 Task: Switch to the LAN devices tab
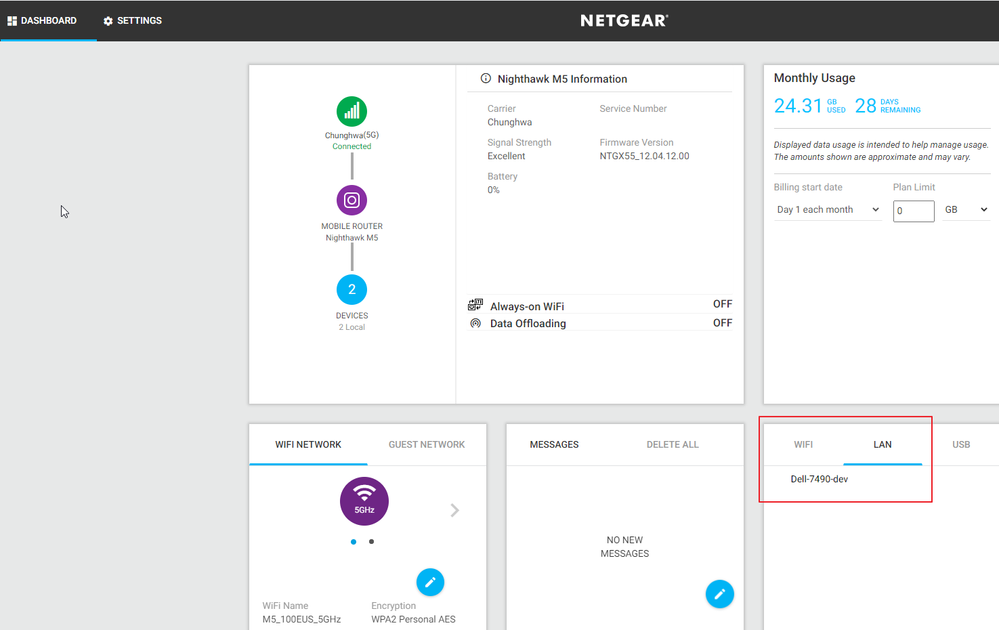882,445
